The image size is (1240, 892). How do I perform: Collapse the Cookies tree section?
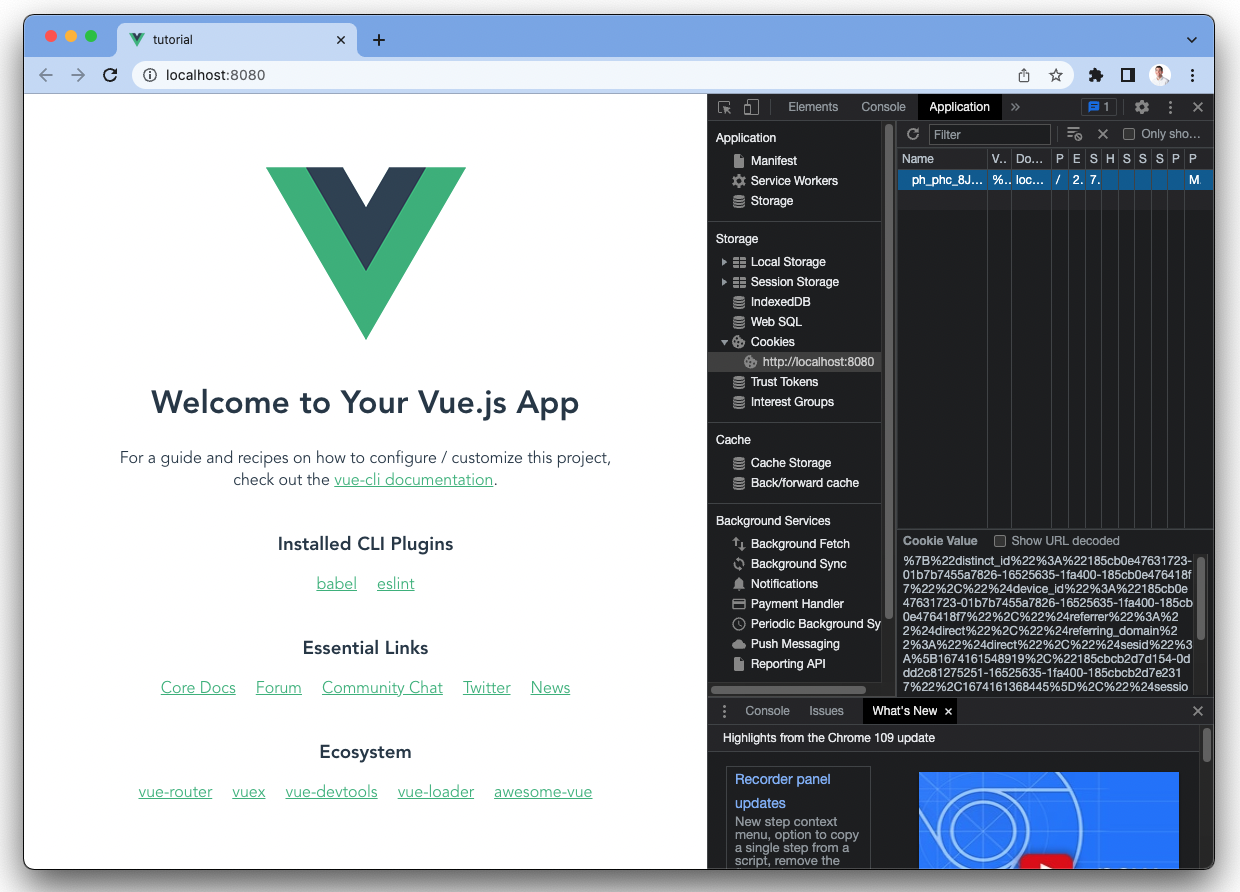pyautogui.click(x=724, y=342)
